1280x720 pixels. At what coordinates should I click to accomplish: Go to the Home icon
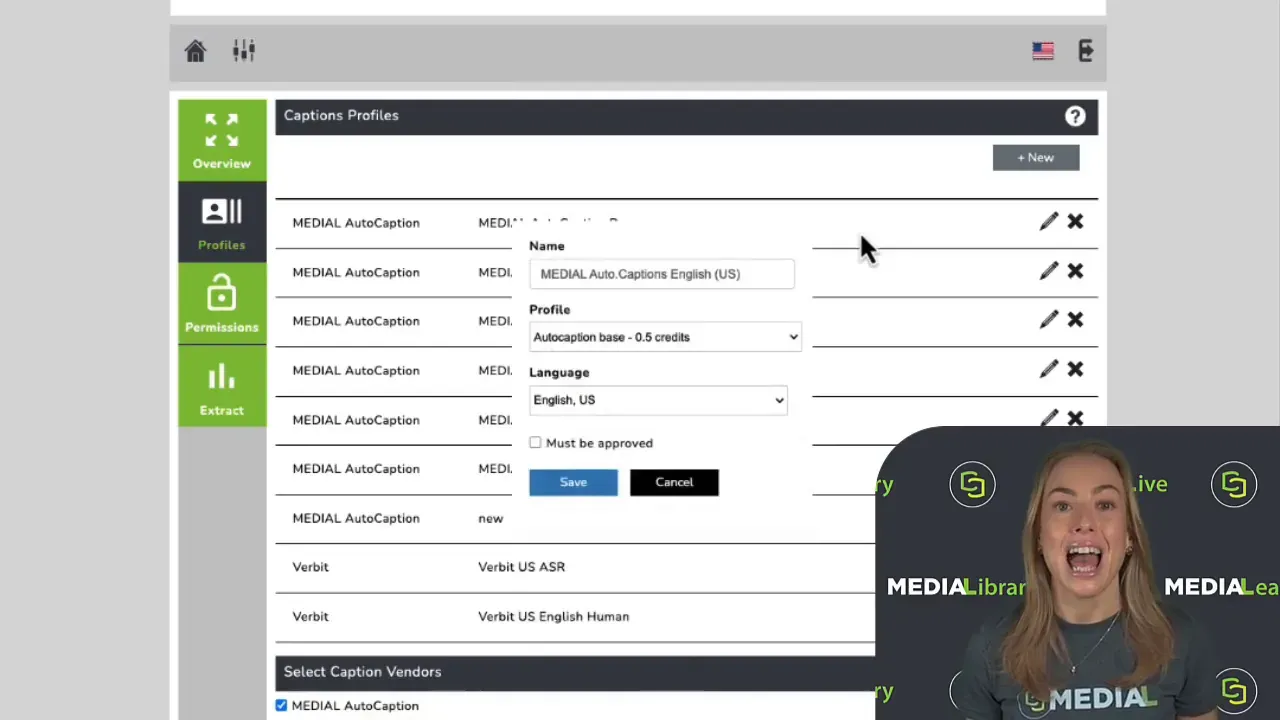tap(195, 51)
